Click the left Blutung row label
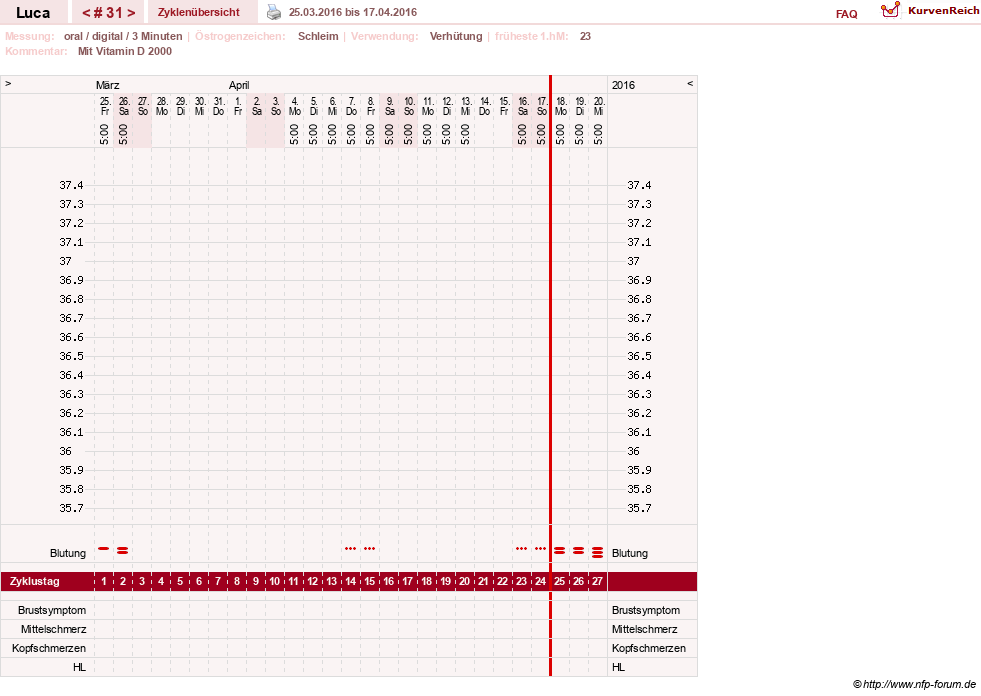The image size is (981, 696). point(68,553)
